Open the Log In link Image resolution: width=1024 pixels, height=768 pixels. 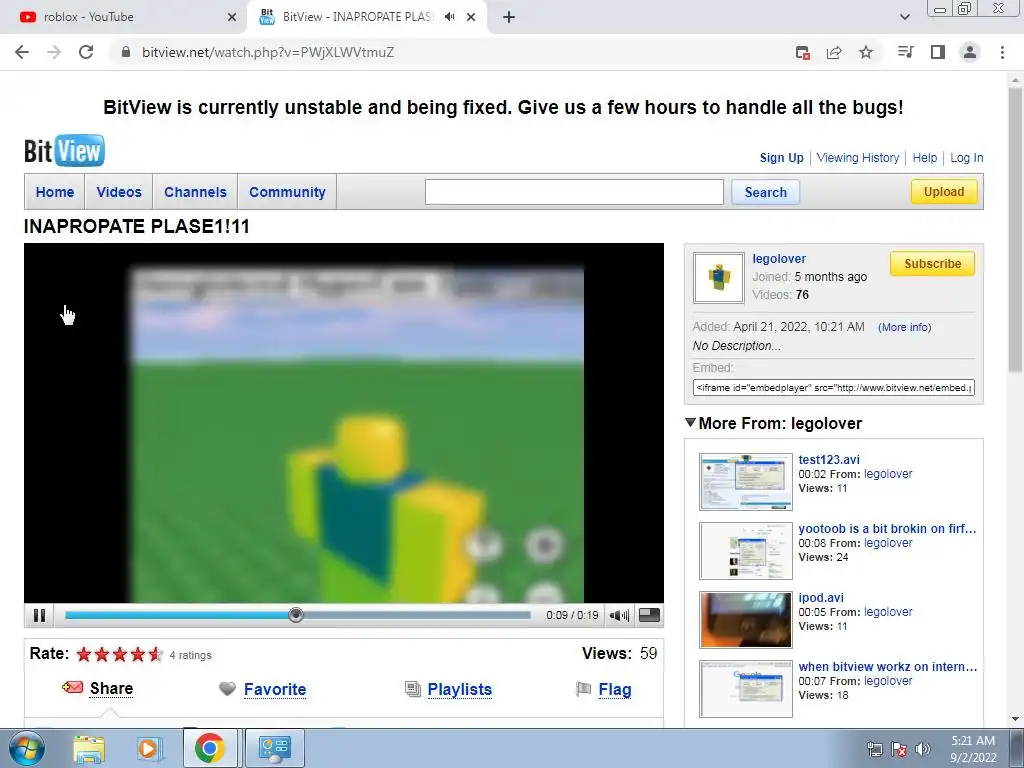click(x=967, y=157)
